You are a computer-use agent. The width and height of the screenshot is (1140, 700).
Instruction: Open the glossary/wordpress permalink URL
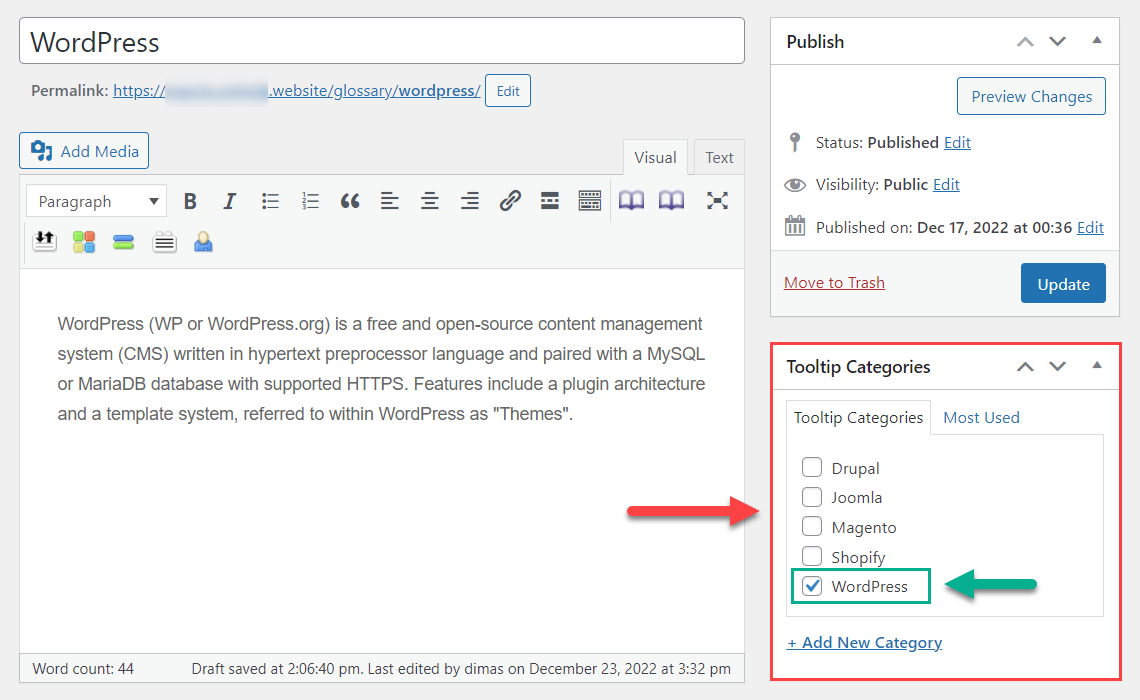[297, 91]
